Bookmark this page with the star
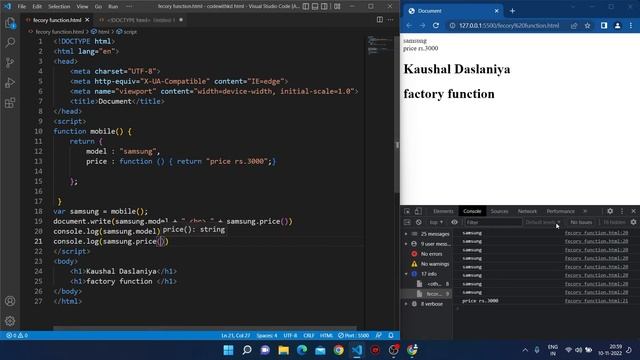This screenshot has width=640, height=360. point(587,25)
